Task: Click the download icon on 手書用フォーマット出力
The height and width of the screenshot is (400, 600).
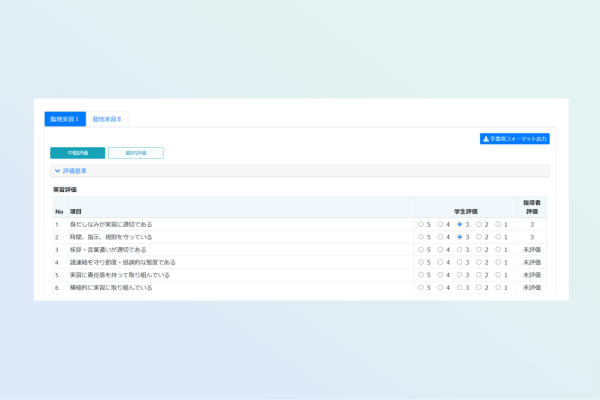Action: 486,139
